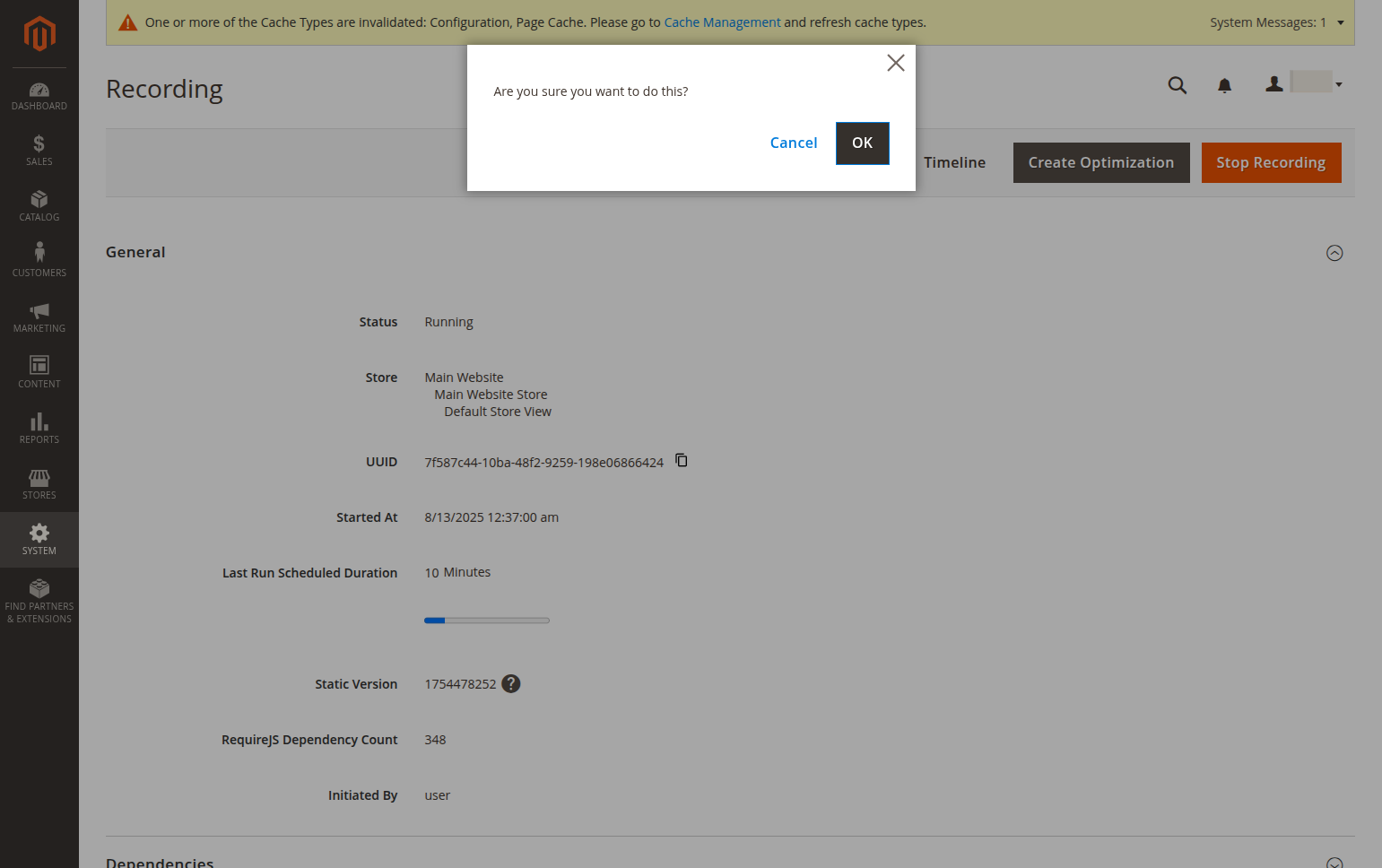Confirm the dialog with OK
The height and width of the screenshot is (868, 1382).
[x=863, y=143]
